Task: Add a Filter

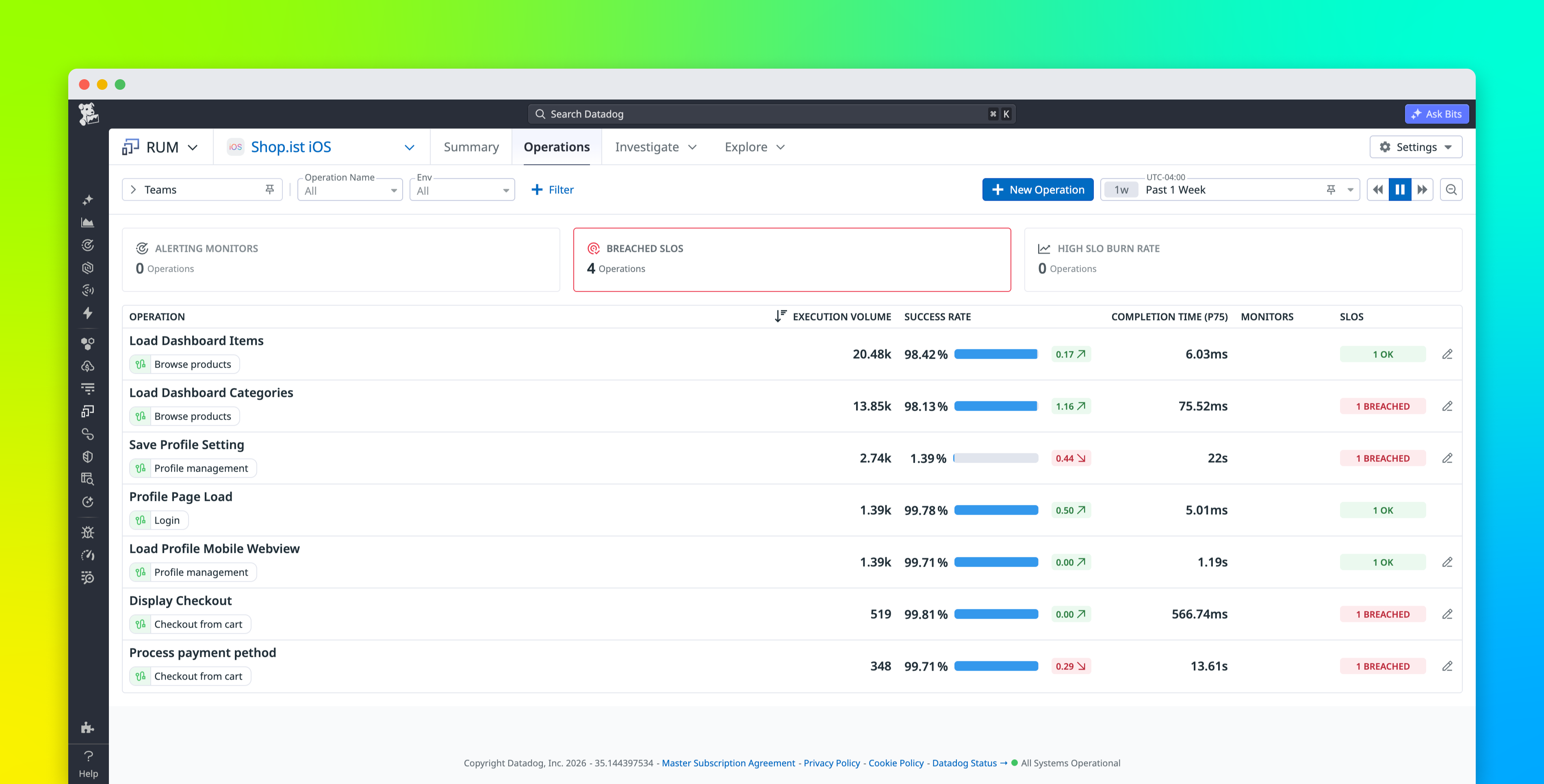Action: tap(552, 189)
